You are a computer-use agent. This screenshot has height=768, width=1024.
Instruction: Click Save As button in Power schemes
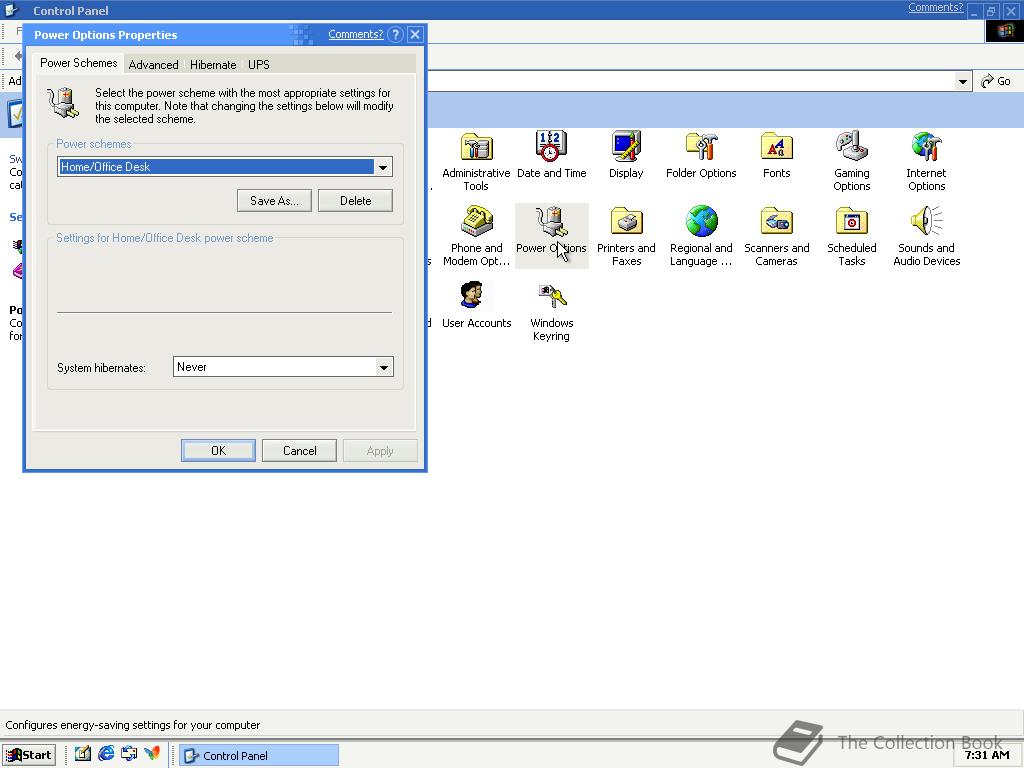coord(274,200)
